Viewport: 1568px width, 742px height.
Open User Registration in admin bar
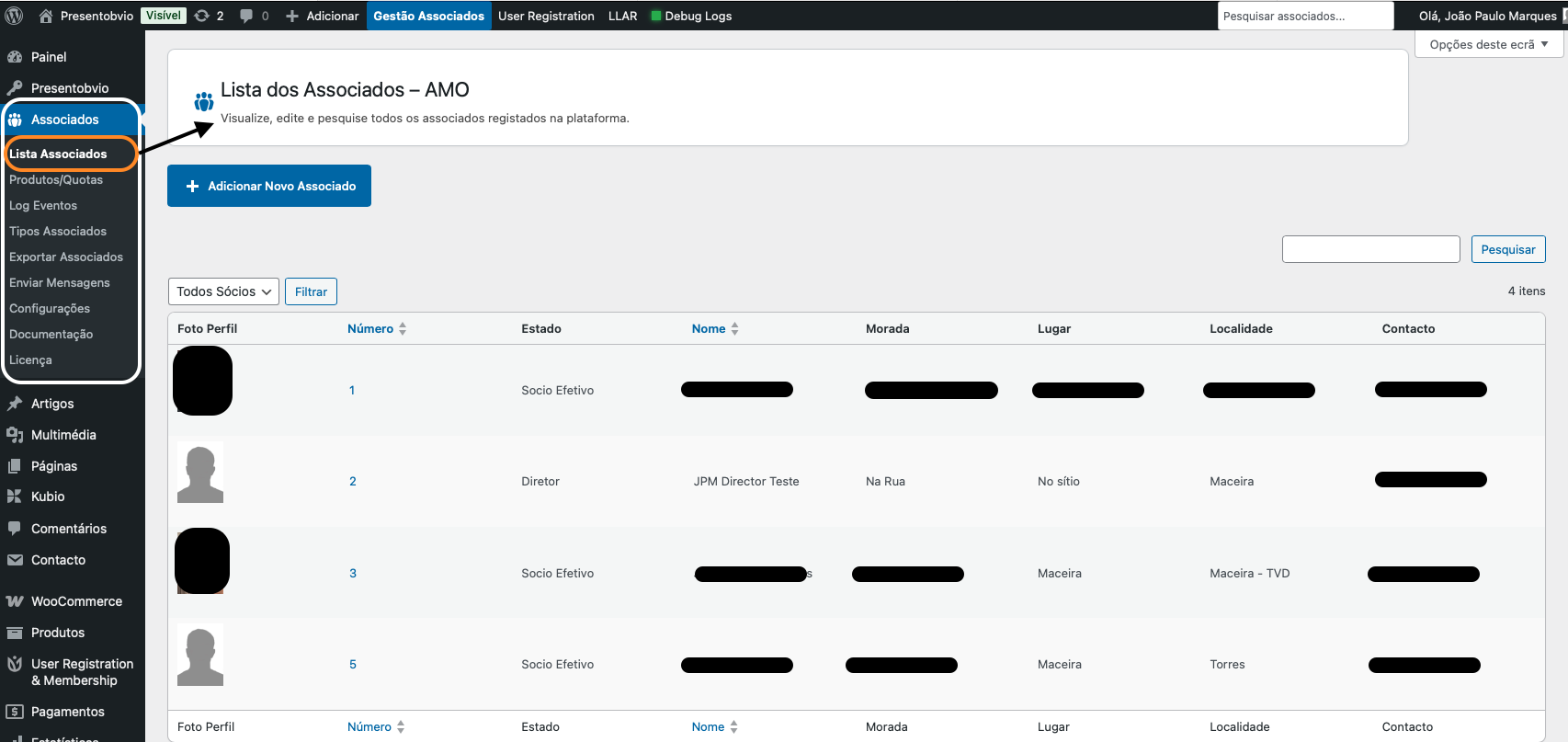[546, 16]
